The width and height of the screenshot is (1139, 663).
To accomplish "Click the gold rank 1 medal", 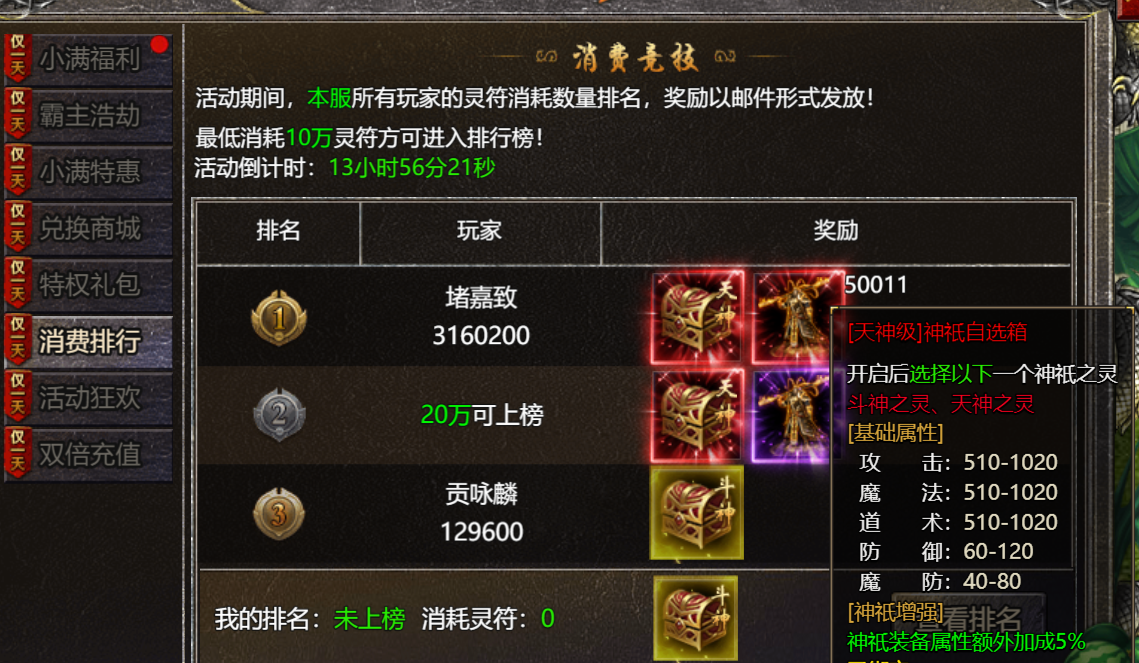I will click(x=279, y=317).
